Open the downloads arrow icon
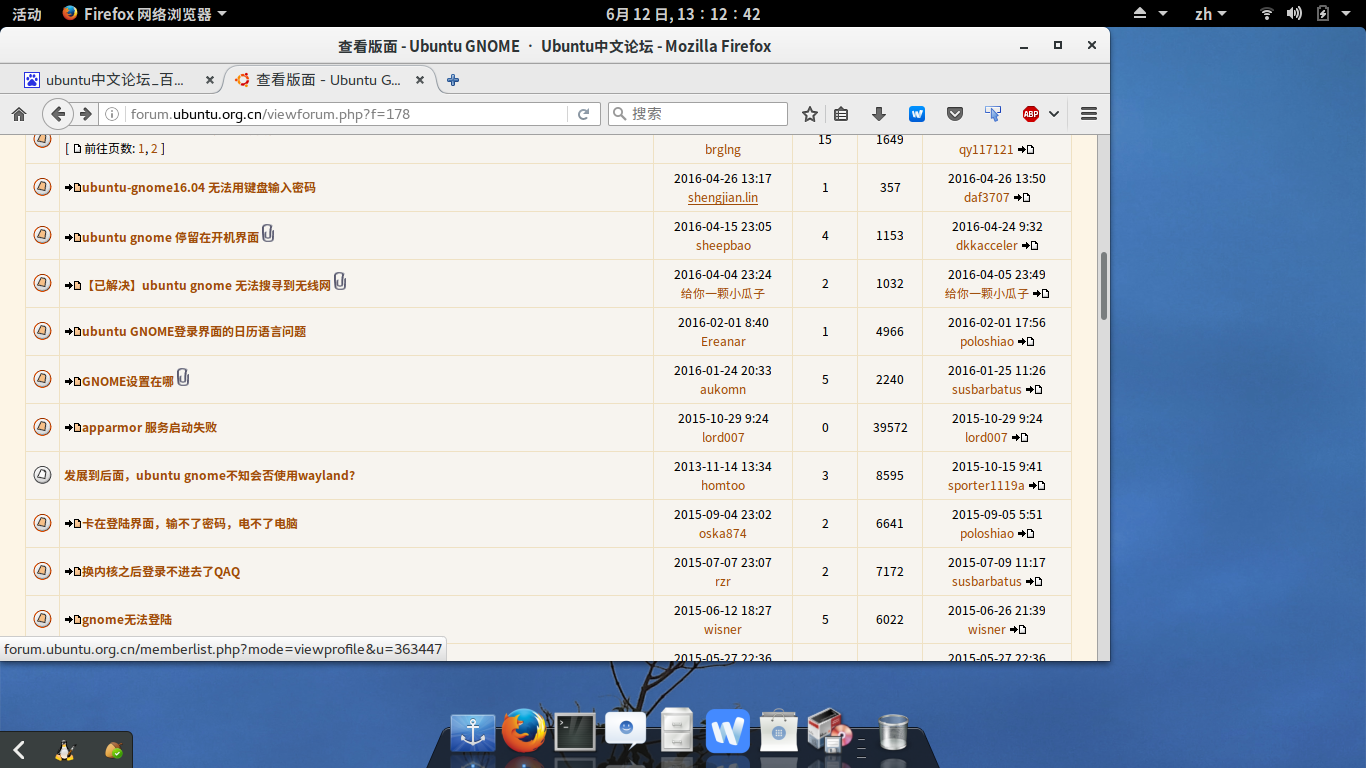The height and width of the screenshot is (768, 1366). point(879,114)
